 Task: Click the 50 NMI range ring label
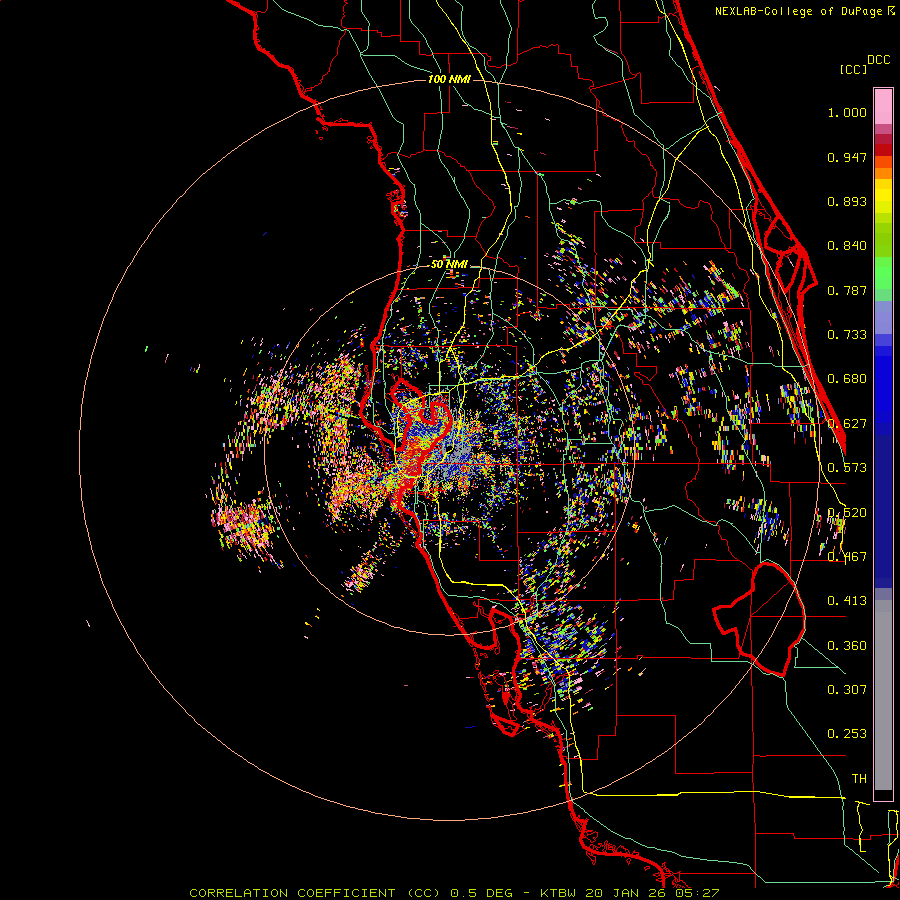449,264
